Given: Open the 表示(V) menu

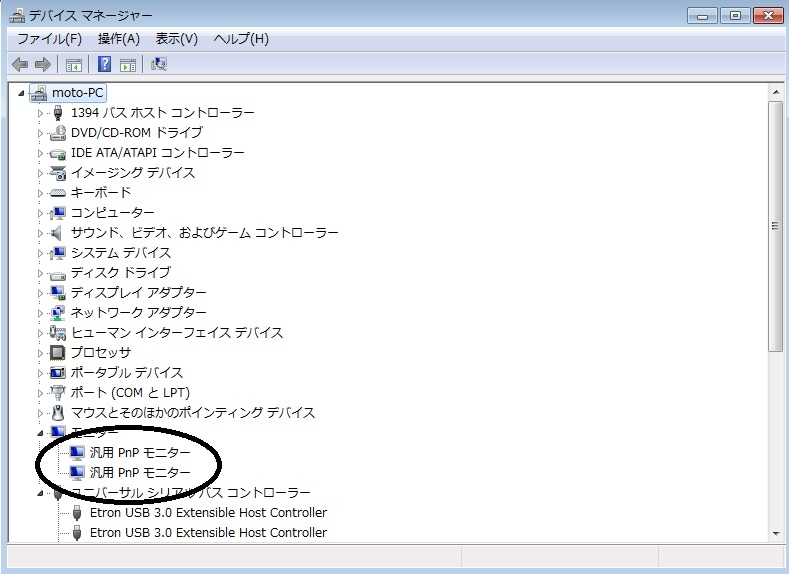Looking at the screenshot, I should 177,39.
